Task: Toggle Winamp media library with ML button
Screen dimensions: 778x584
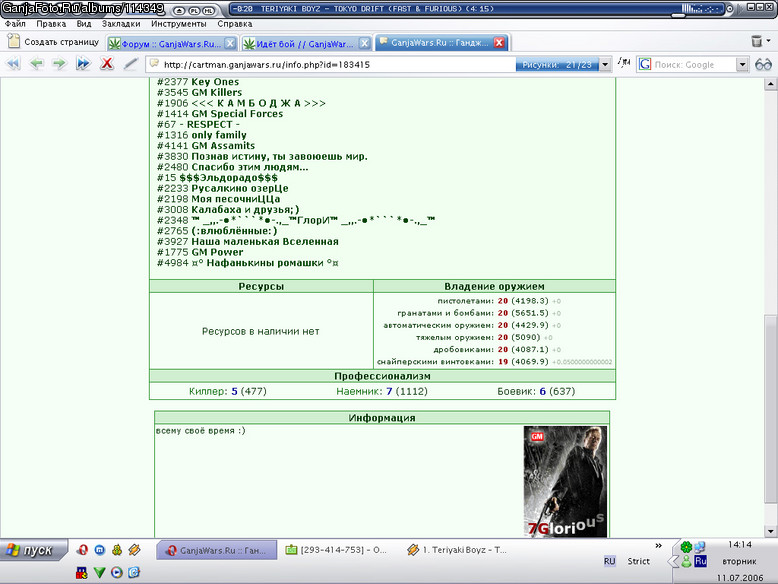Action: [208, 10]
